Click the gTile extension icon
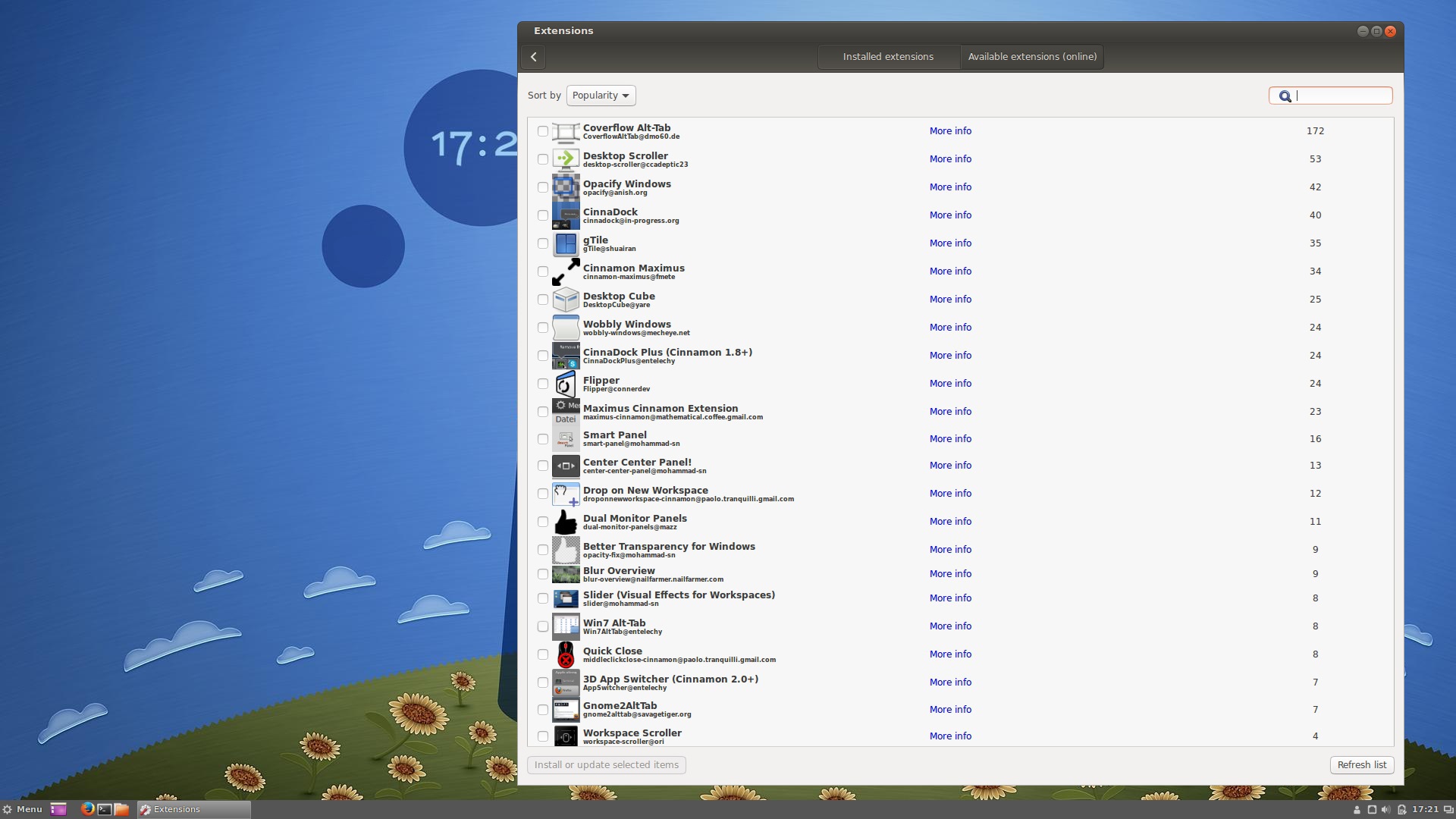The width and height of the screenshot is (1456, 819). 565,244
